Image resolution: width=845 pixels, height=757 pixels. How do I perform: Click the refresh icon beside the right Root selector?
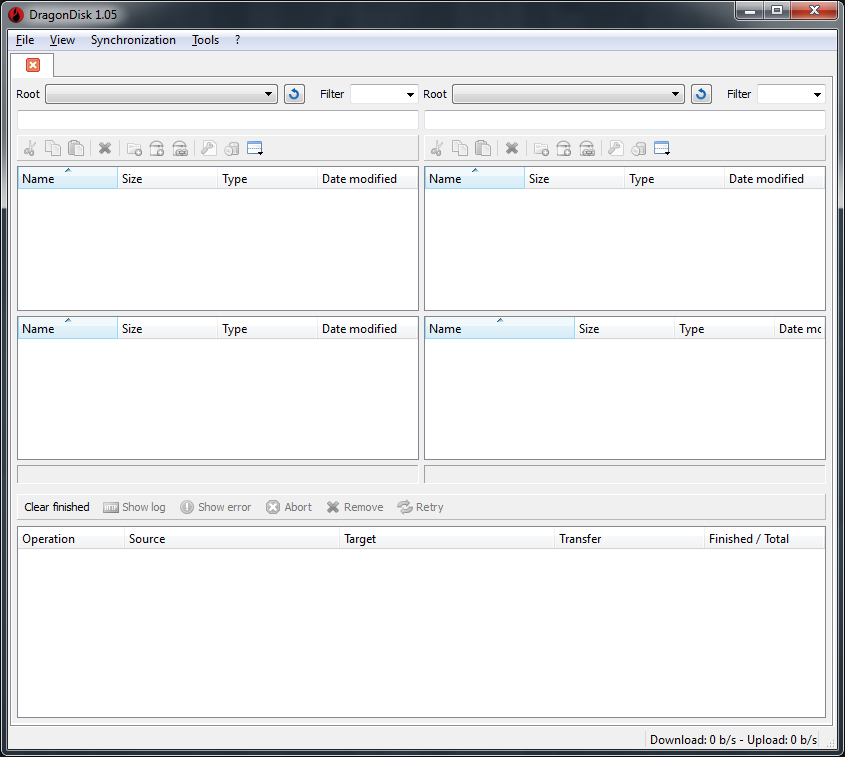700,93
